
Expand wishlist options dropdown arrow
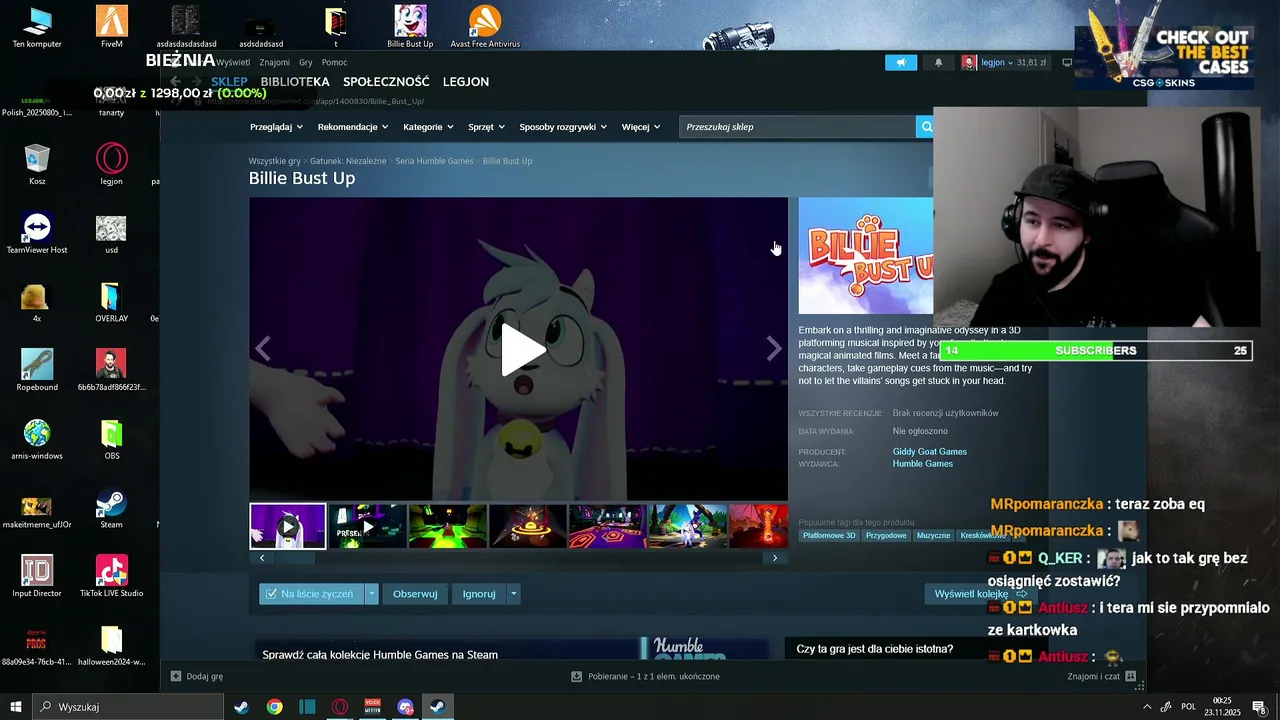click(372, 594)
